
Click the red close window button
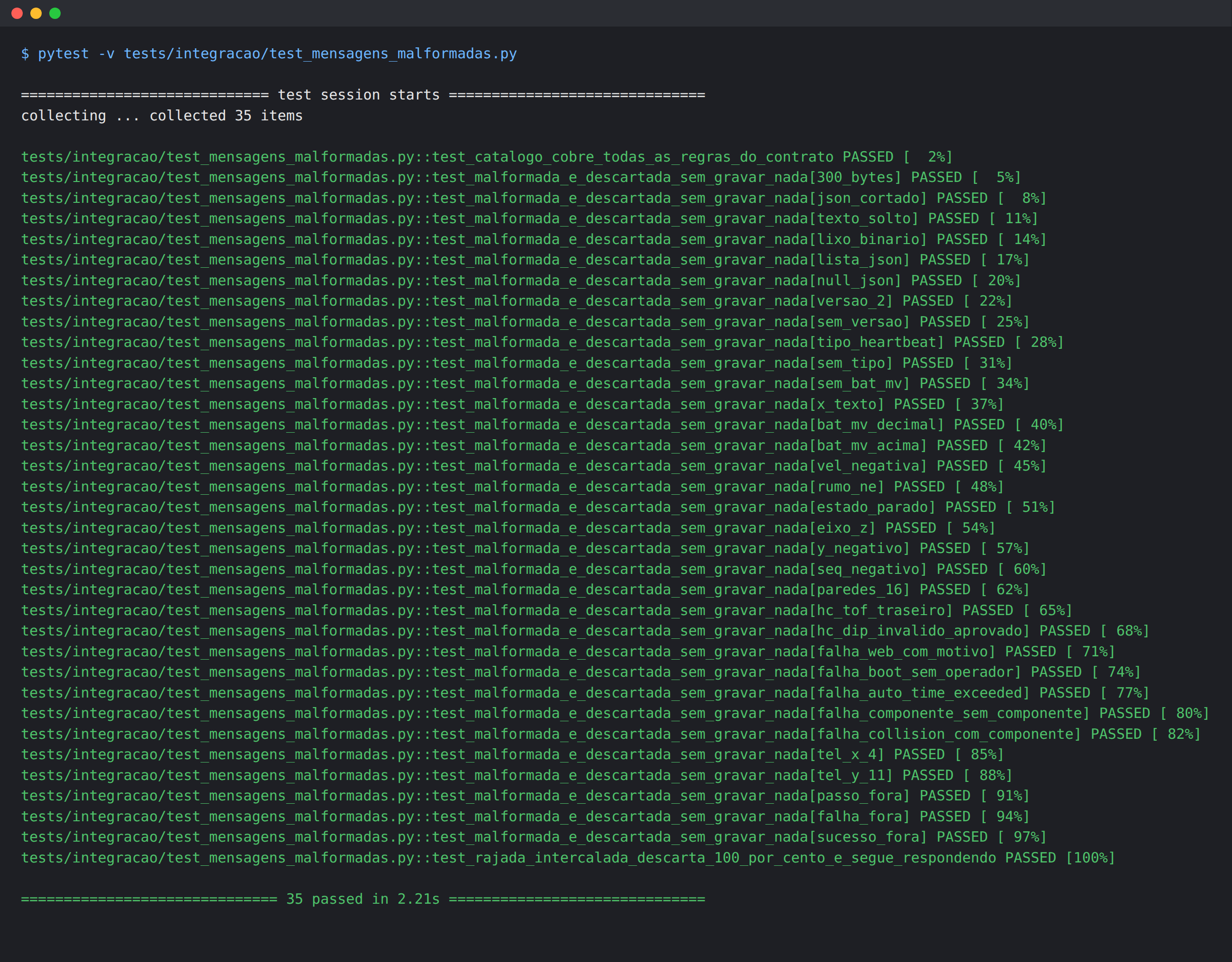17,13
